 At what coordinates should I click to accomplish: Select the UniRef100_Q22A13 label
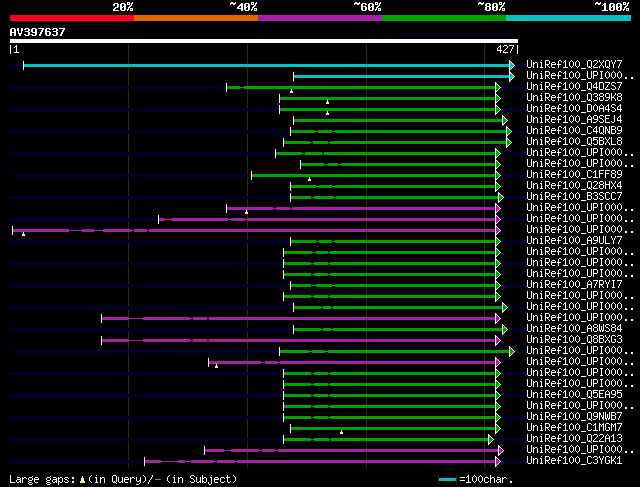coord(574,439)
